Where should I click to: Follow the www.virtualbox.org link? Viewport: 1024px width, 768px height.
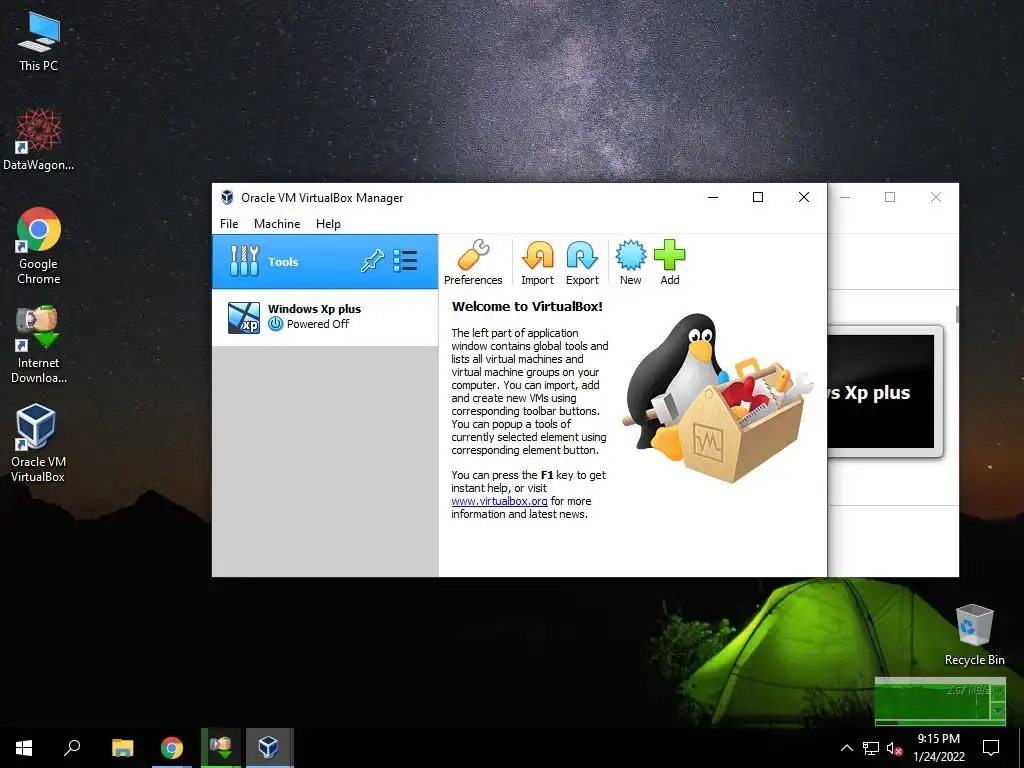[500, 501]
